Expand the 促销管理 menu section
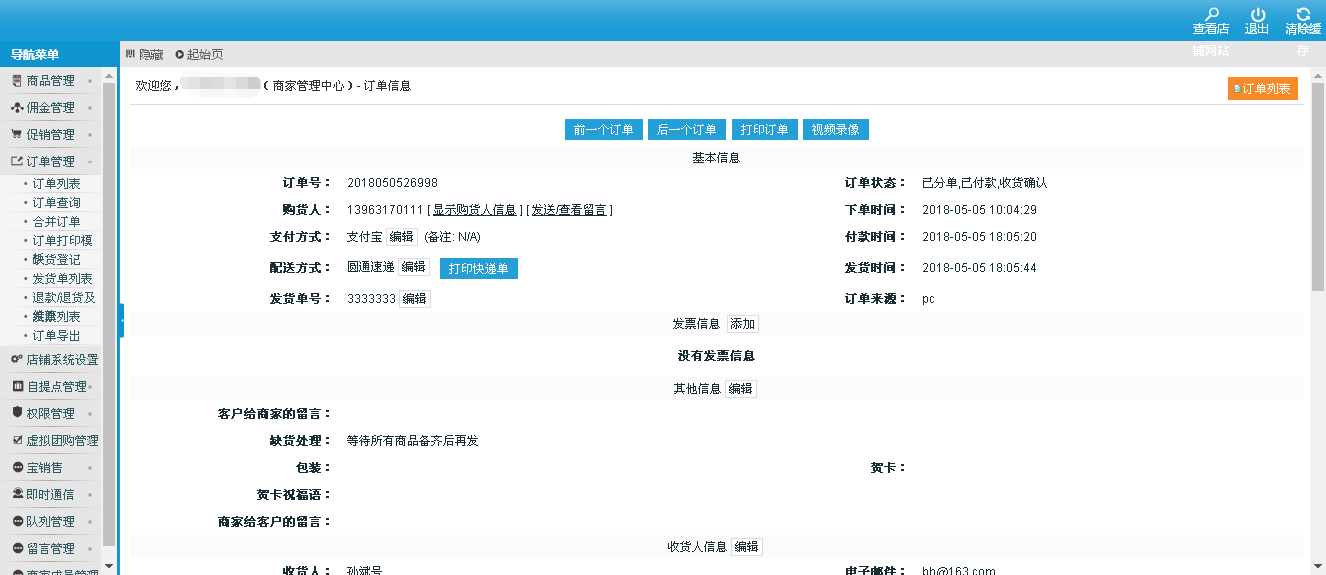Viewport: 1326px width, 575px height. (50, 135)
